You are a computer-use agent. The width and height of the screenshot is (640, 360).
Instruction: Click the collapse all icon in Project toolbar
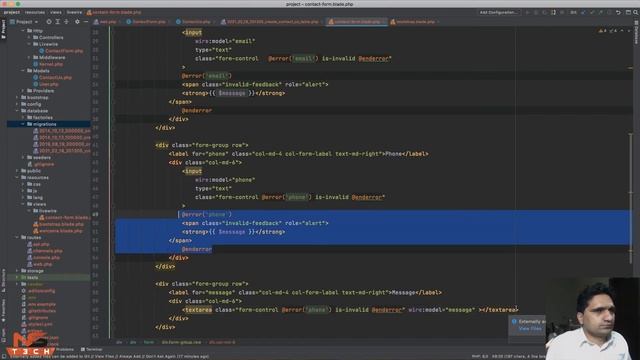point(66,22)
